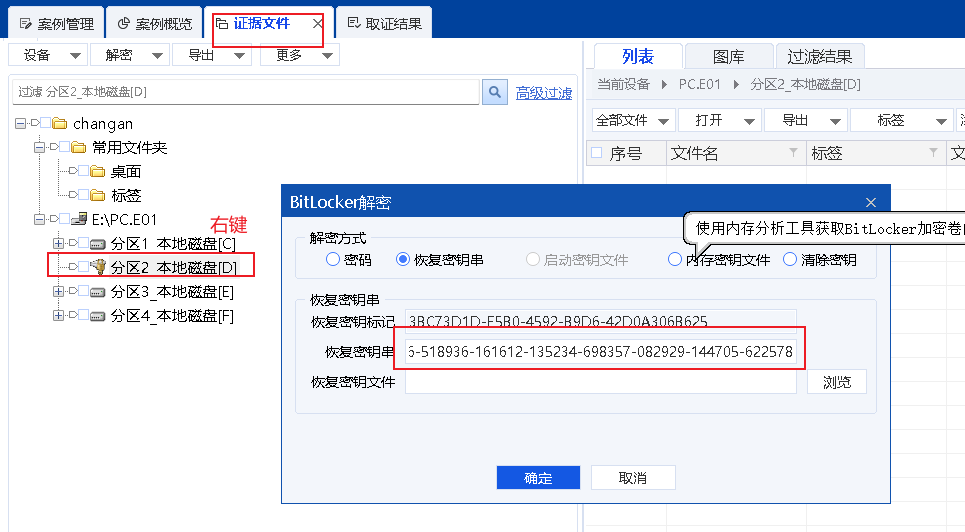Viewport: 965px width, 532px height.
Task: Click filter funnel icon in 标签 column
Action: click(934, 152)
